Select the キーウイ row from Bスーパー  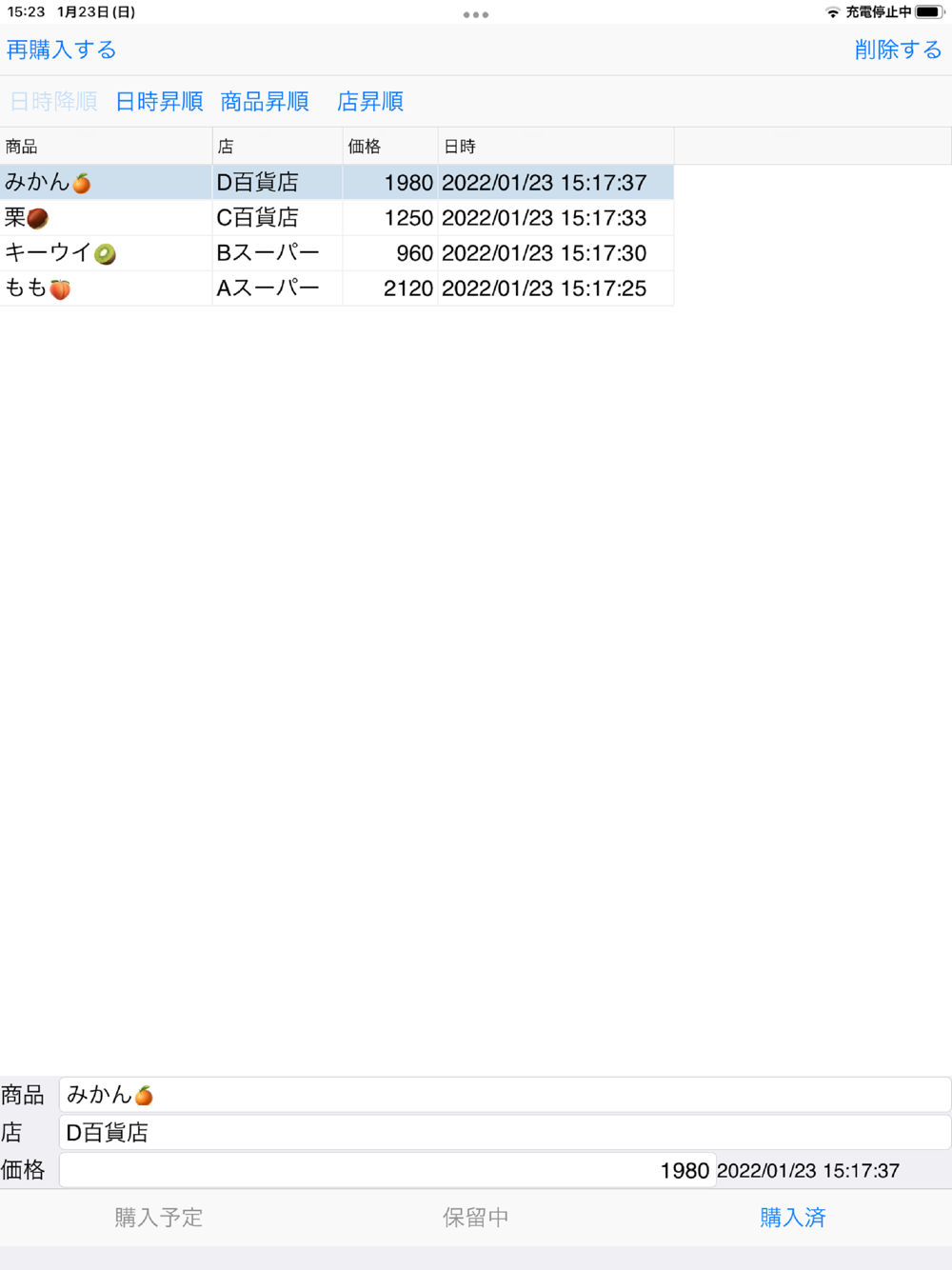pyautogui.click(x=337, y=252)
